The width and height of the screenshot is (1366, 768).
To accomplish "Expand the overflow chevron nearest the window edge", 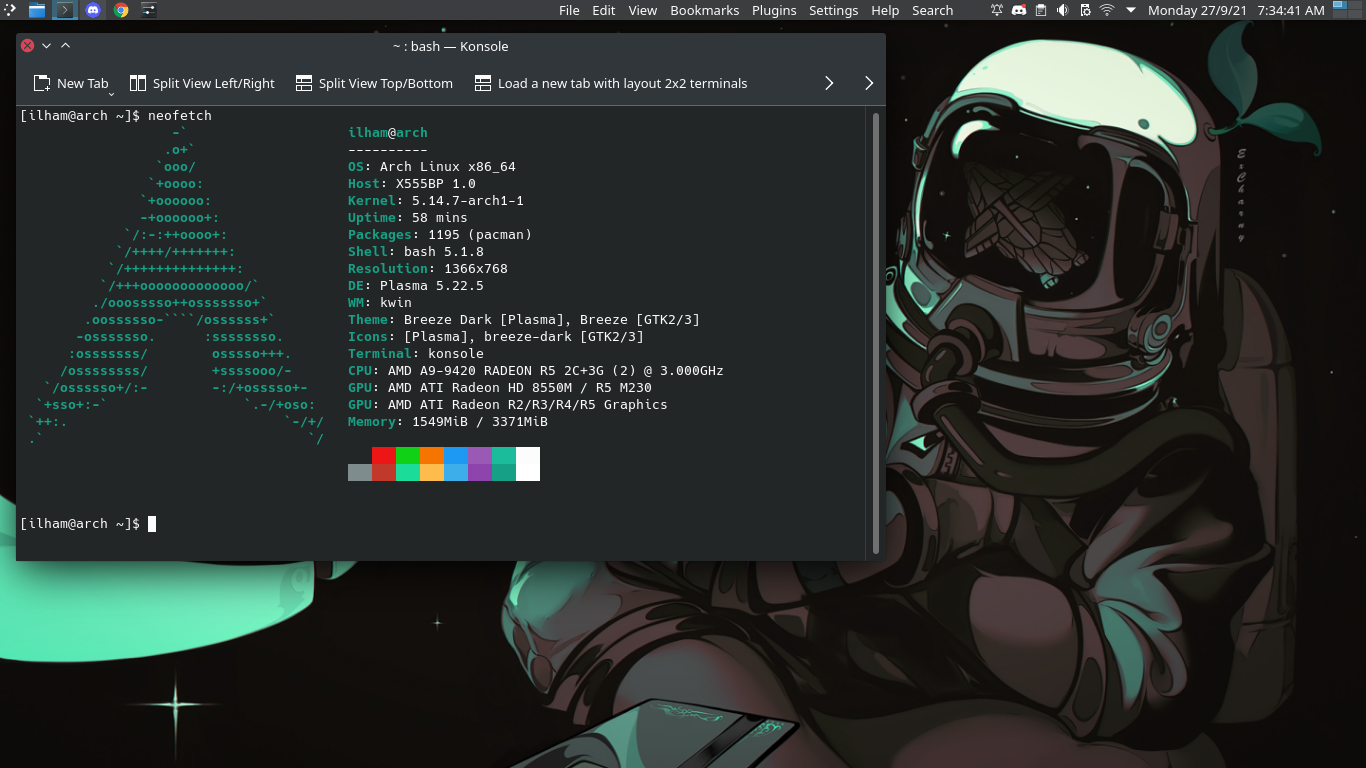I will [869, 83].
